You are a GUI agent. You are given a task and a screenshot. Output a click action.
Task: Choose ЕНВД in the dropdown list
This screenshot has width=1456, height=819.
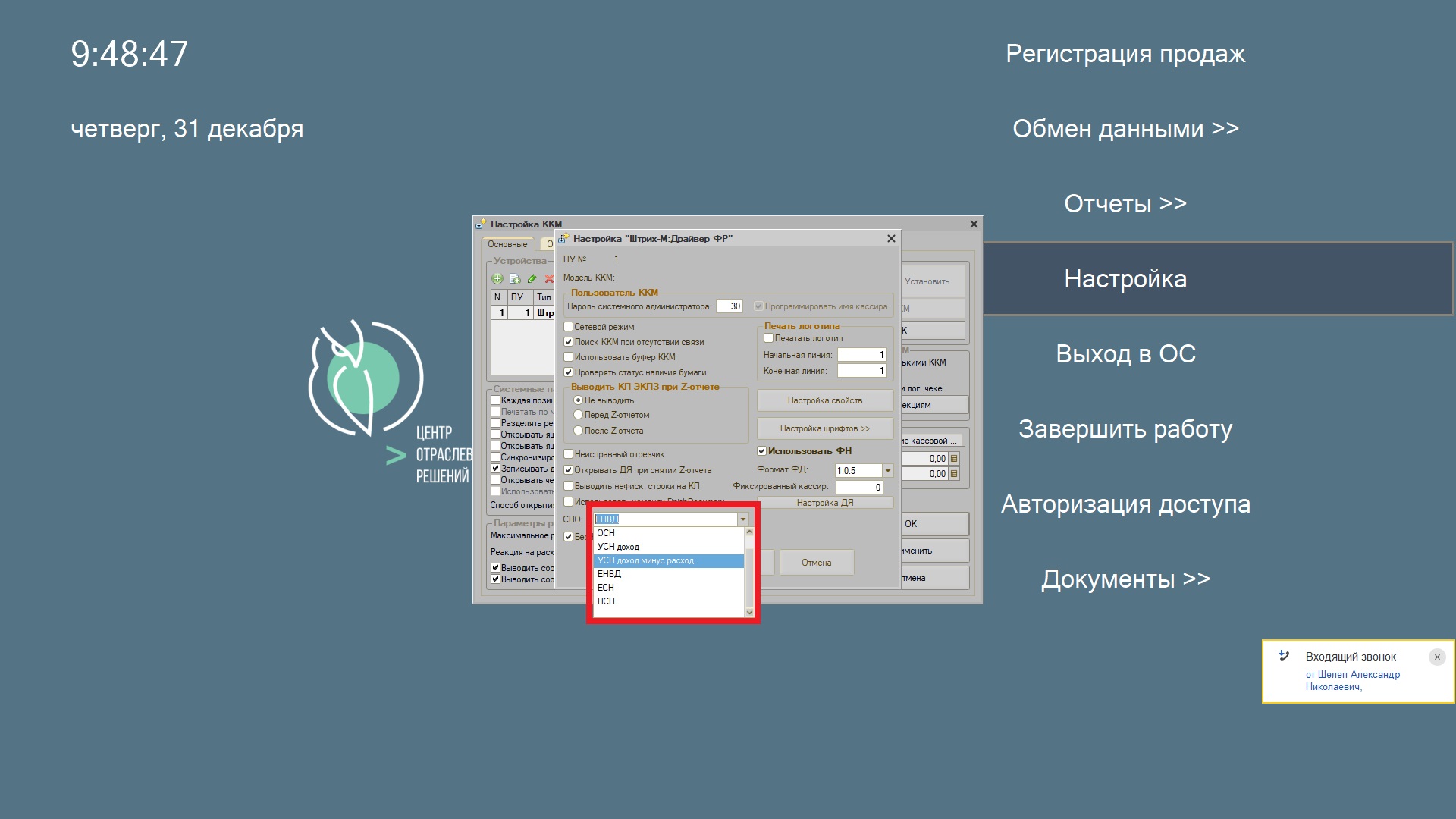668,574
